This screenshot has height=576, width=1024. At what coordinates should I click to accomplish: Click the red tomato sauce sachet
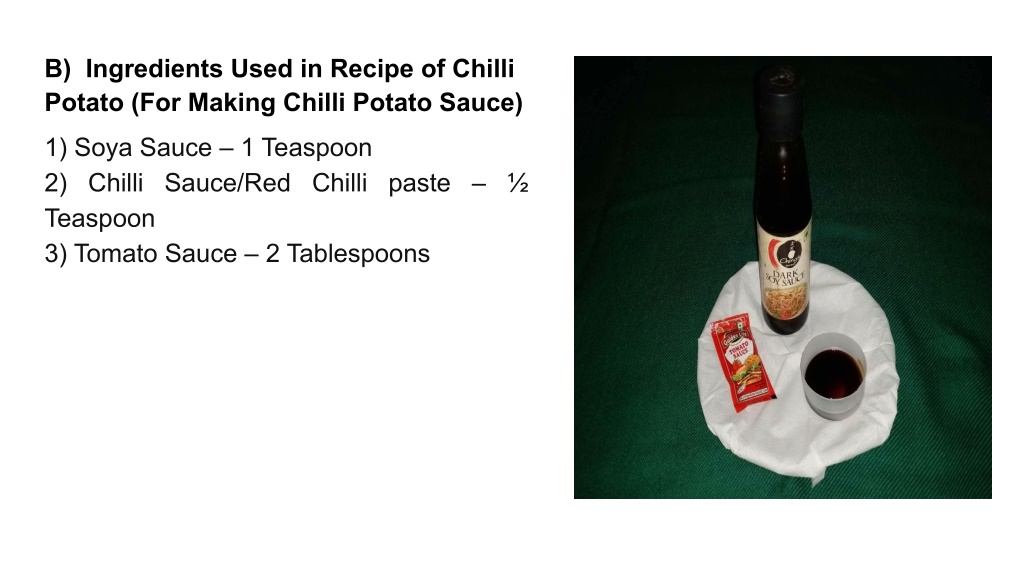[x=742, y=362]
